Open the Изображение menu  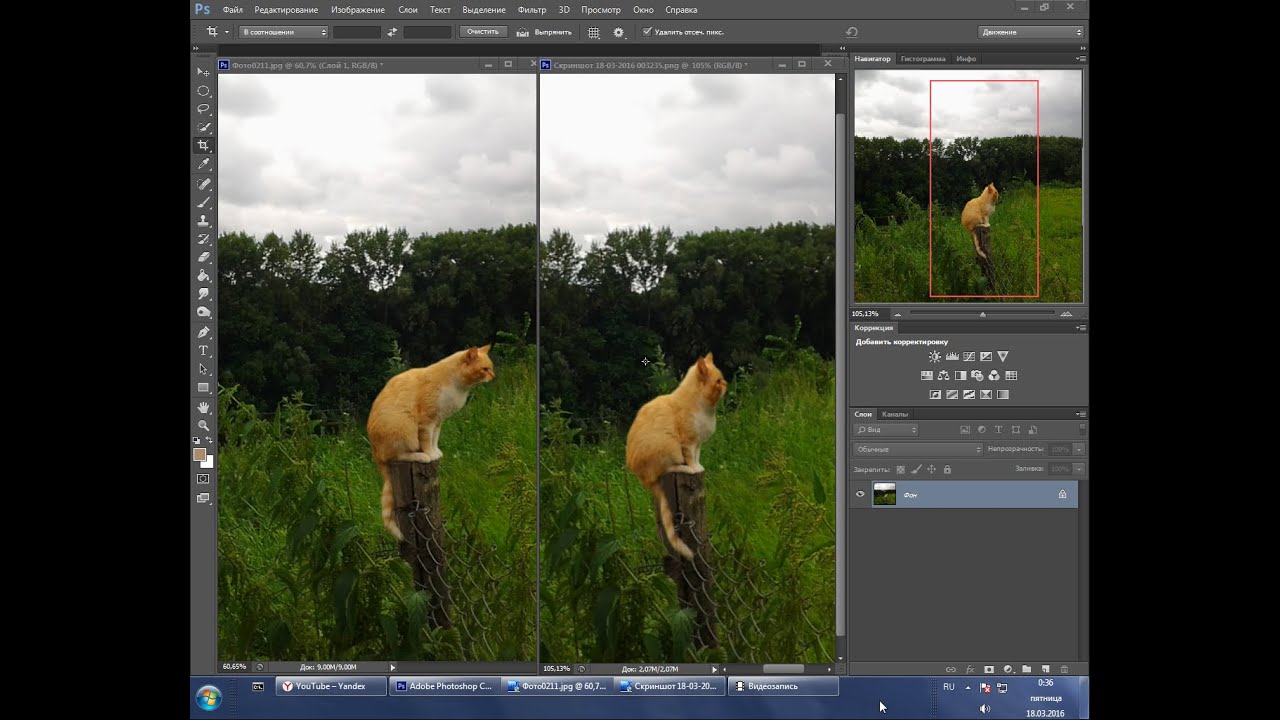(358, 10)
